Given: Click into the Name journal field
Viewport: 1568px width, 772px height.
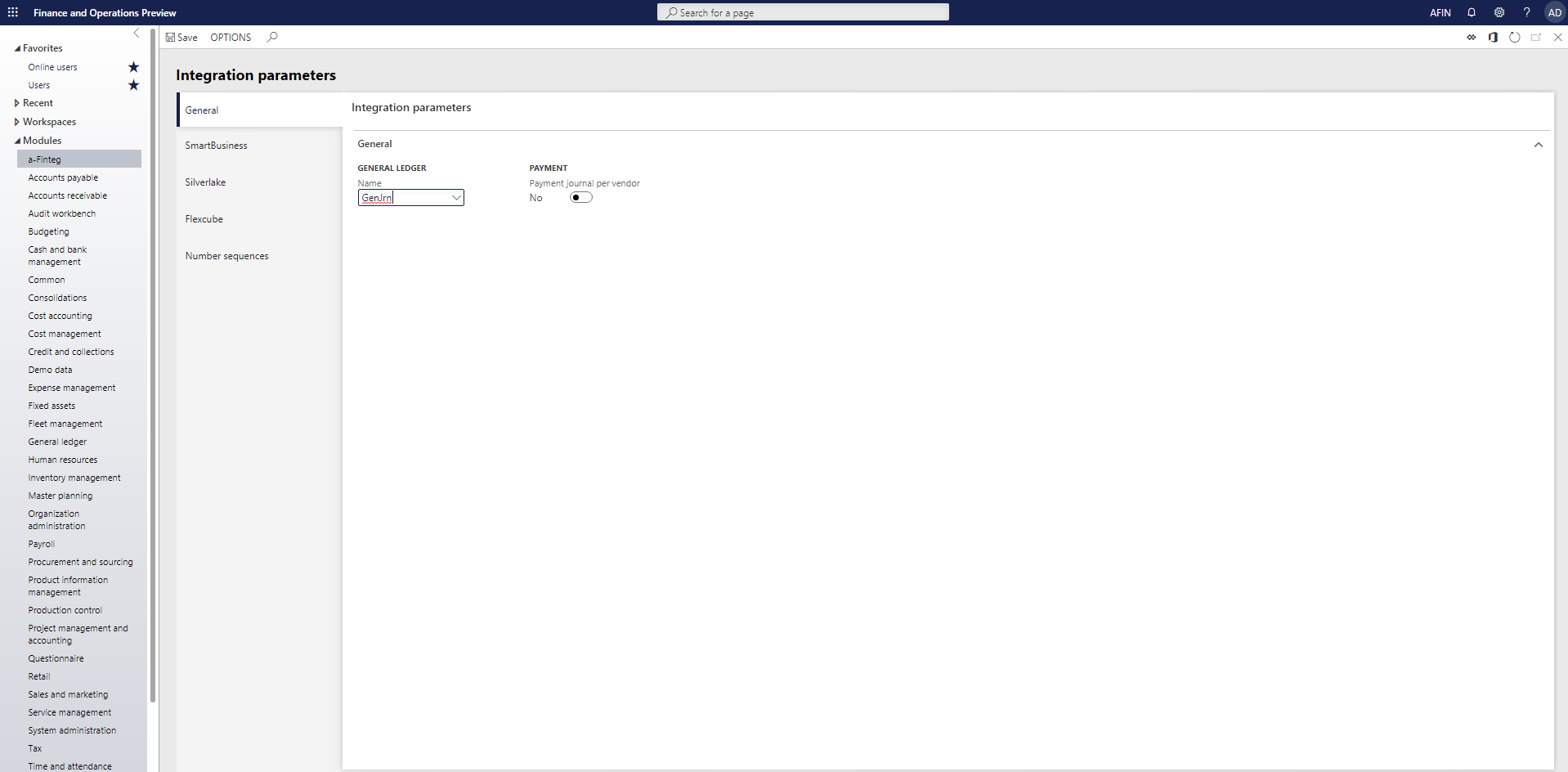Looking at the screenshot, I should (405, 197).
